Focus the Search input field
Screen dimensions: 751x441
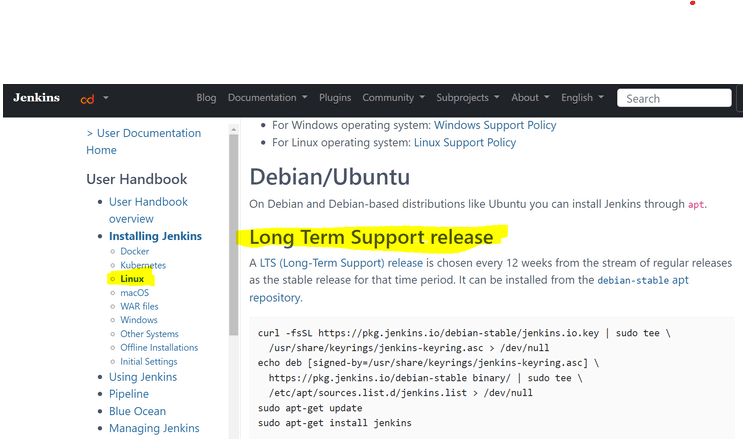(x=674, y=98)
